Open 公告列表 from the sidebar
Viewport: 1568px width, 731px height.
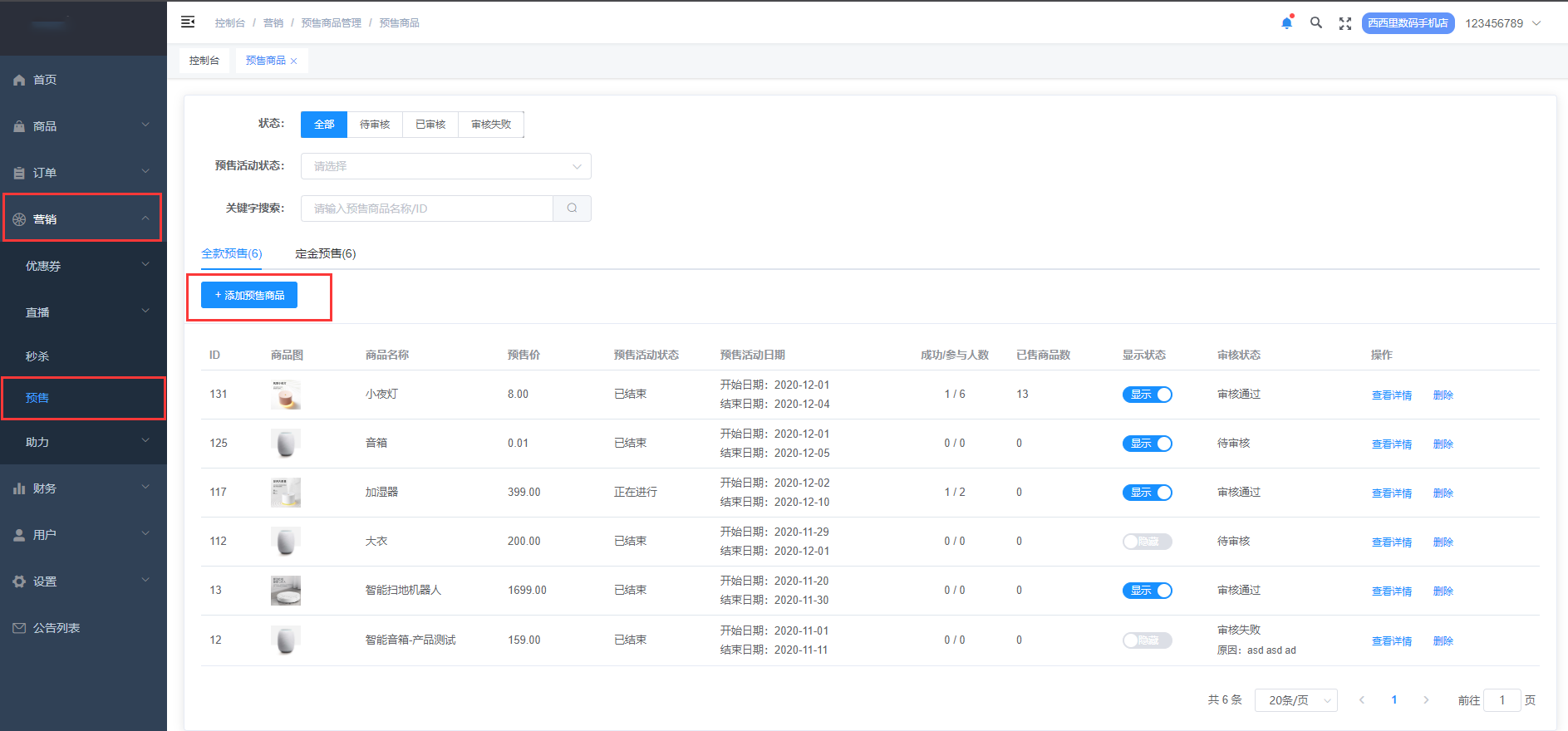57,628
